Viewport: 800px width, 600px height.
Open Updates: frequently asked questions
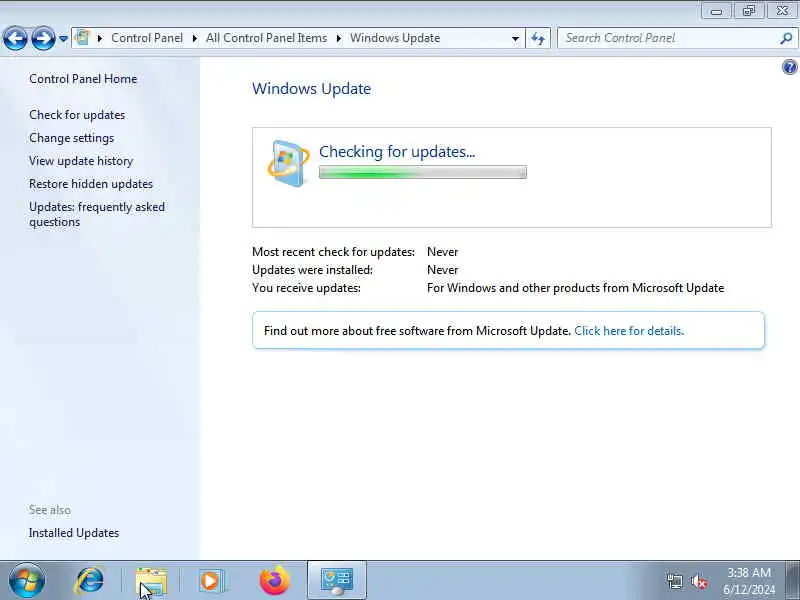(97, 214)
